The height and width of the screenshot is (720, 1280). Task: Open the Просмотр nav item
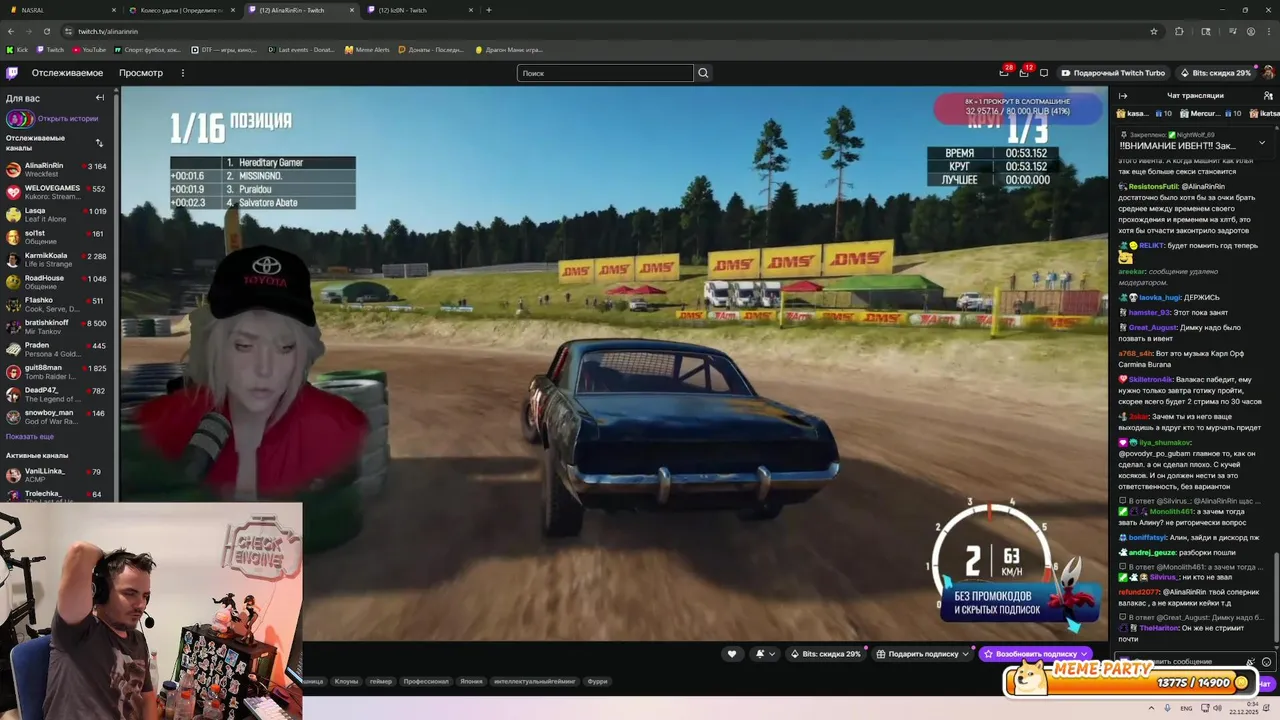(141, 73)
